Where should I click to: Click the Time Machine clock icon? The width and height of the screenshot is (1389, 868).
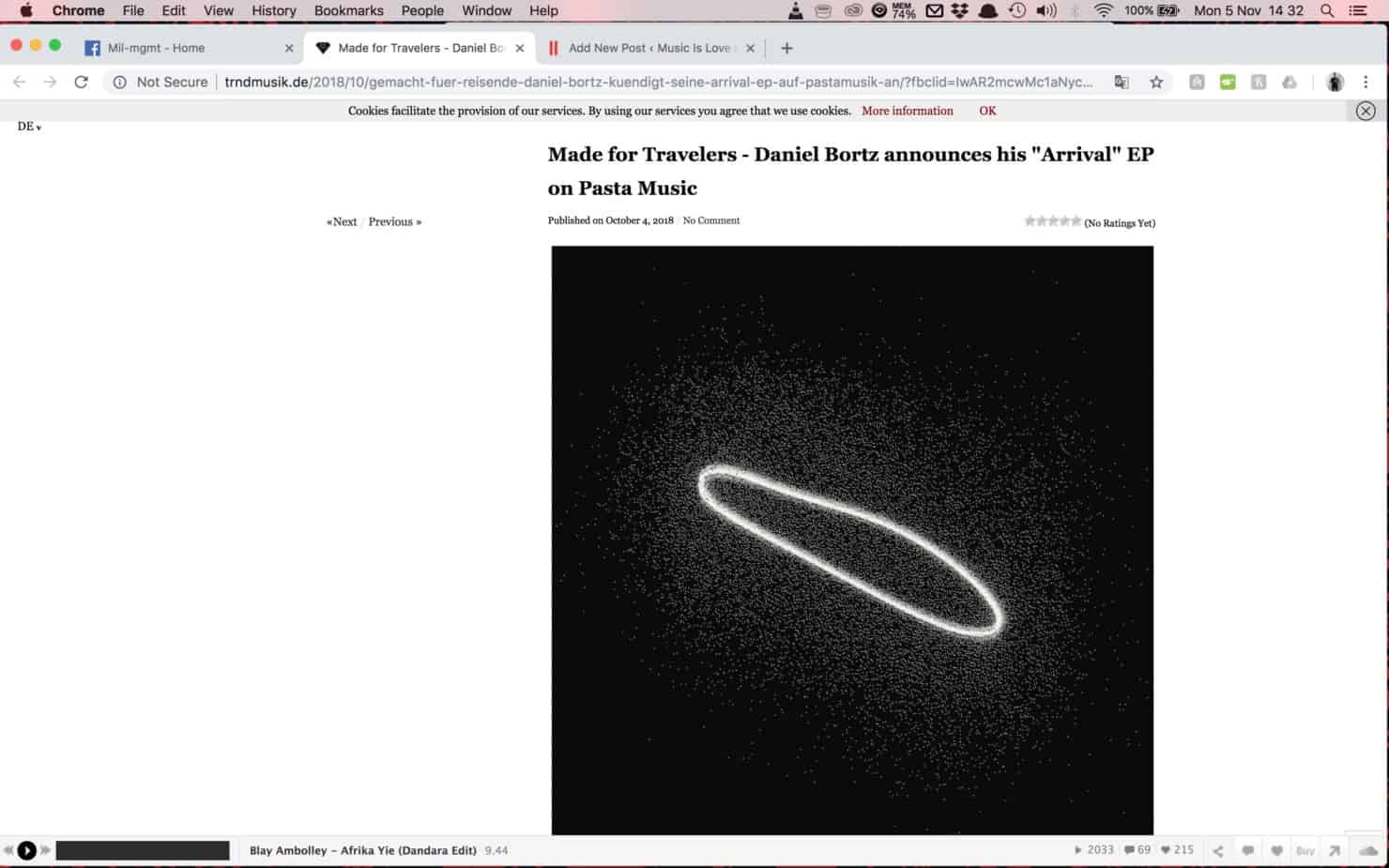1017,10
